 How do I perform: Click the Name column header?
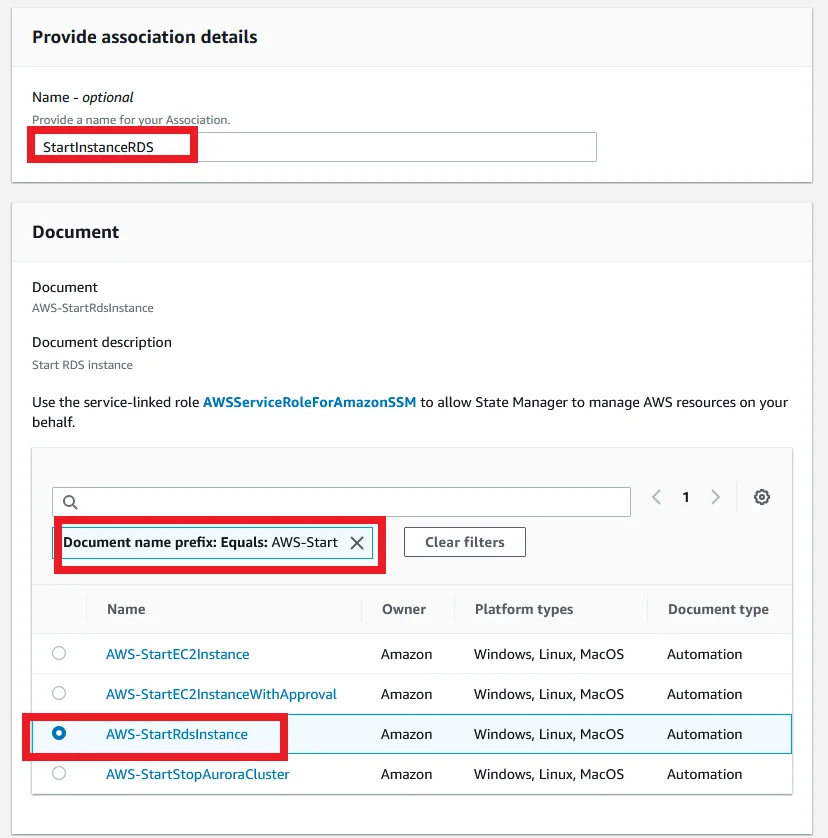click(x=126, y=609)
